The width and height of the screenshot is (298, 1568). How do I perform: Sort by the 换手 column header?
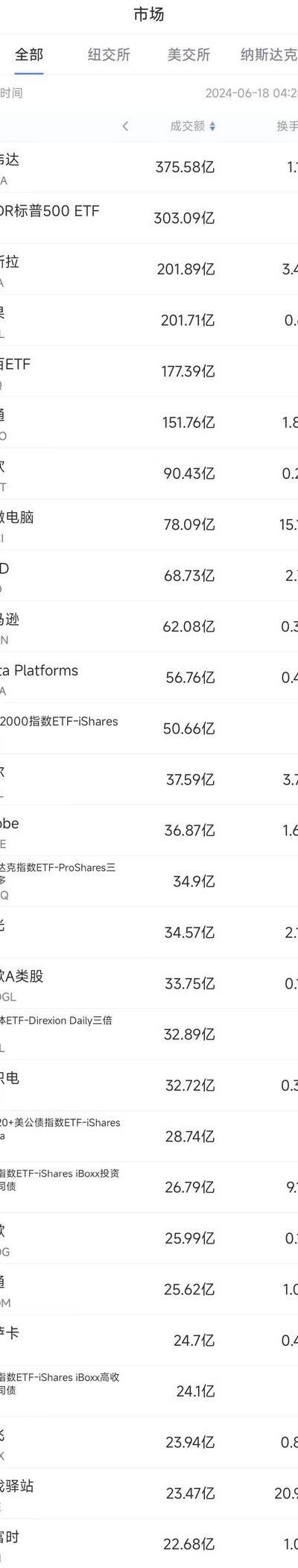287,126
